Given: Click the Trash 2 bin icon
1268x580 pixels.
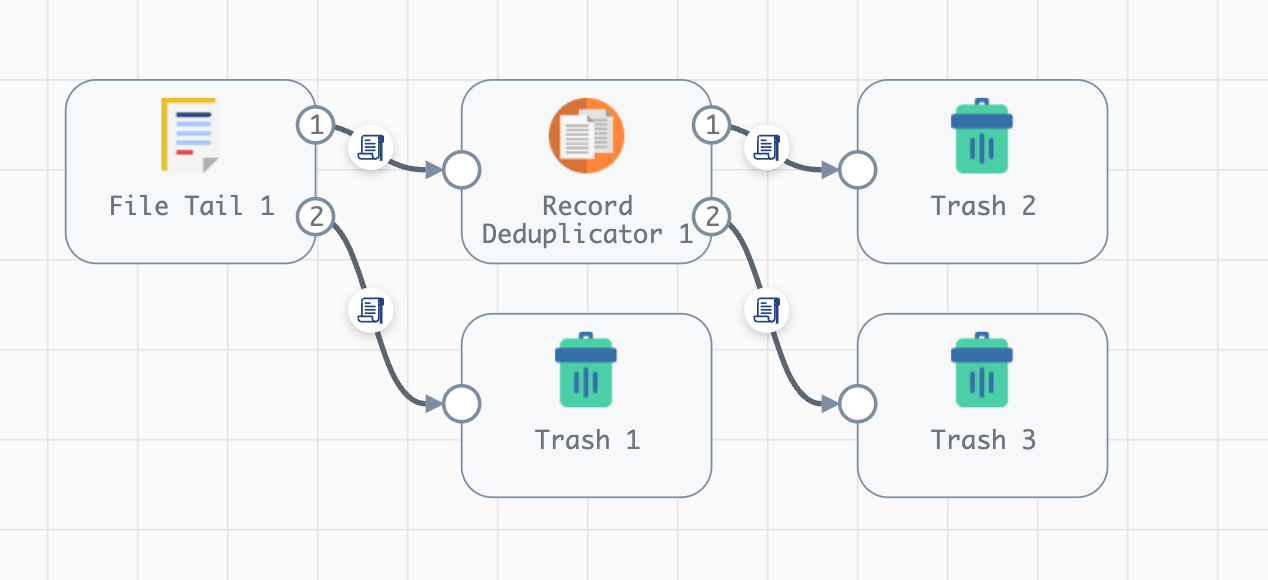Looking at the screenshot, I should coord(982,136).
